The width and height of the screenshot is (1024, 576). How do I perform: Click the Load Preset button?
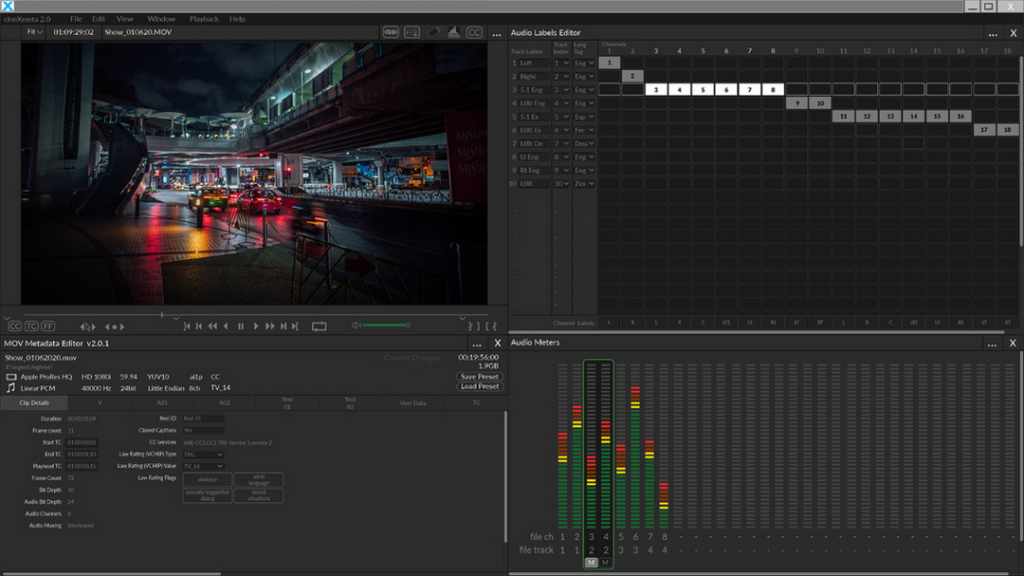[480, 386]
